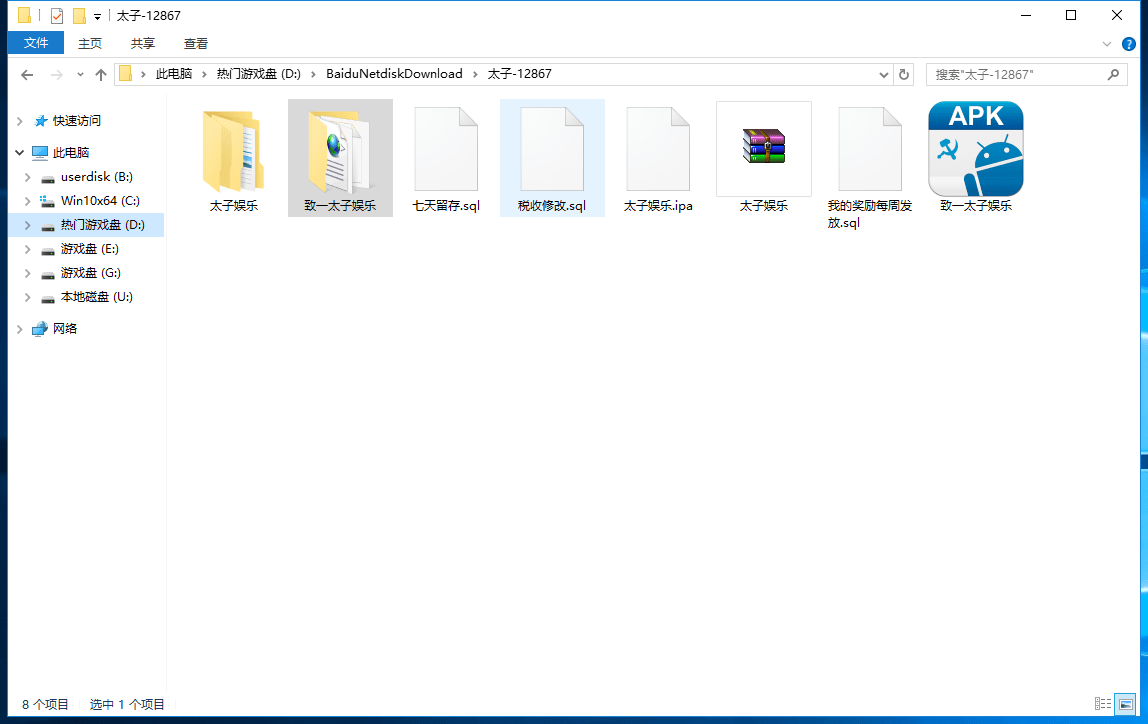Open the Customize Quick Access Toolbar dropdown
Screen dimensions: 1148x724
click(x=97, y=16)
